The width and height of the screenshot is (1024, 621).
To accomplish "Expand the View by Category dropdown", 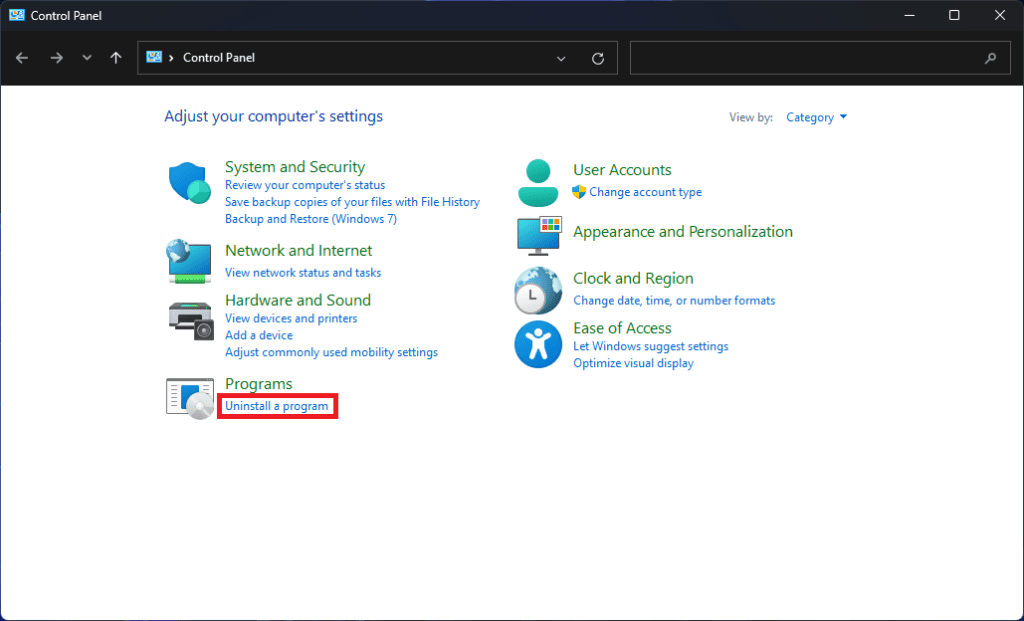I will 816,117.
